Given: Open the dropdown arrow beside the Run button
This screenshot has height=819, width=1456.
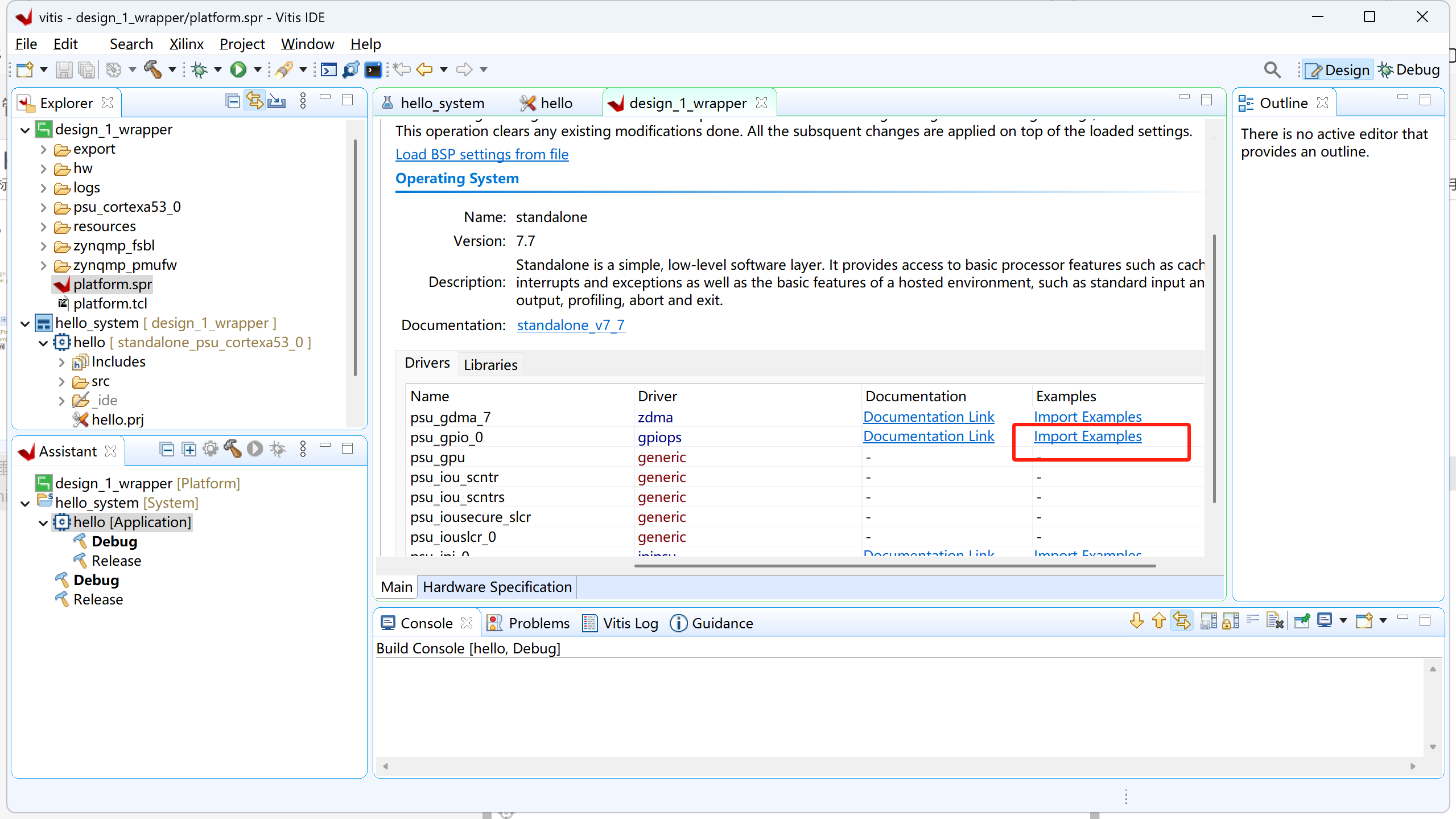Looking at the screenshot, I should tap(258, 69).
